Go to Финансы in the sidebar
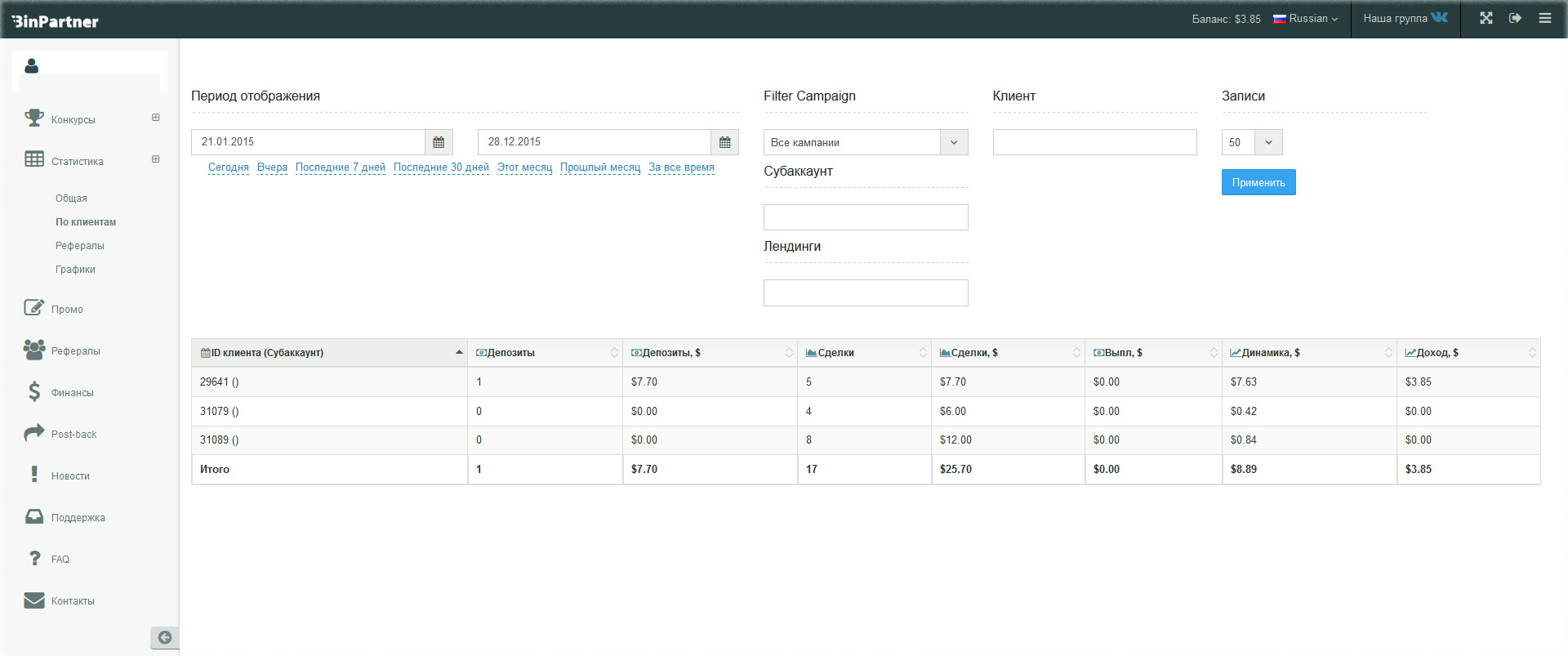1568x656 pixels. 72,393
